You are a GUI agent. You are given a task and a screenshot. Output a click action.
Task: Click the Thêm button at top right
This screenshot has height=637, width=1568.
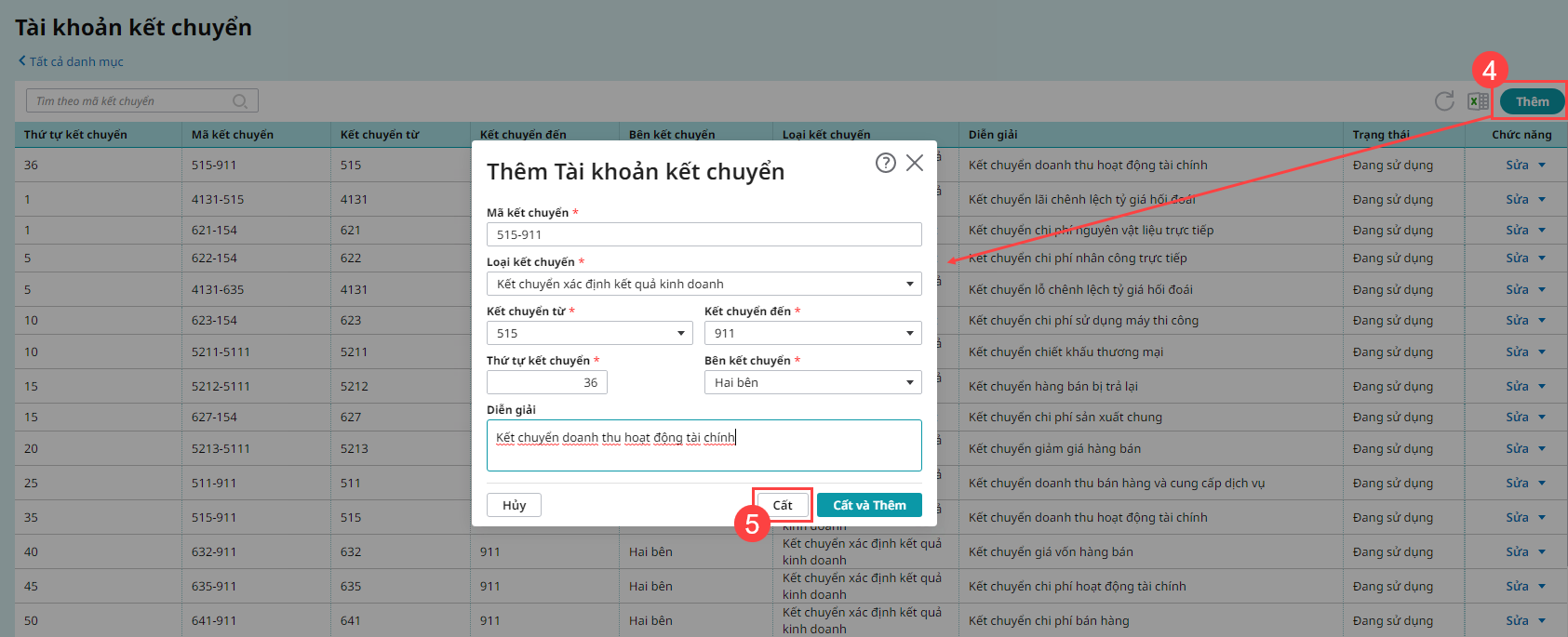pyautogui.click(x=1532, y=101)
